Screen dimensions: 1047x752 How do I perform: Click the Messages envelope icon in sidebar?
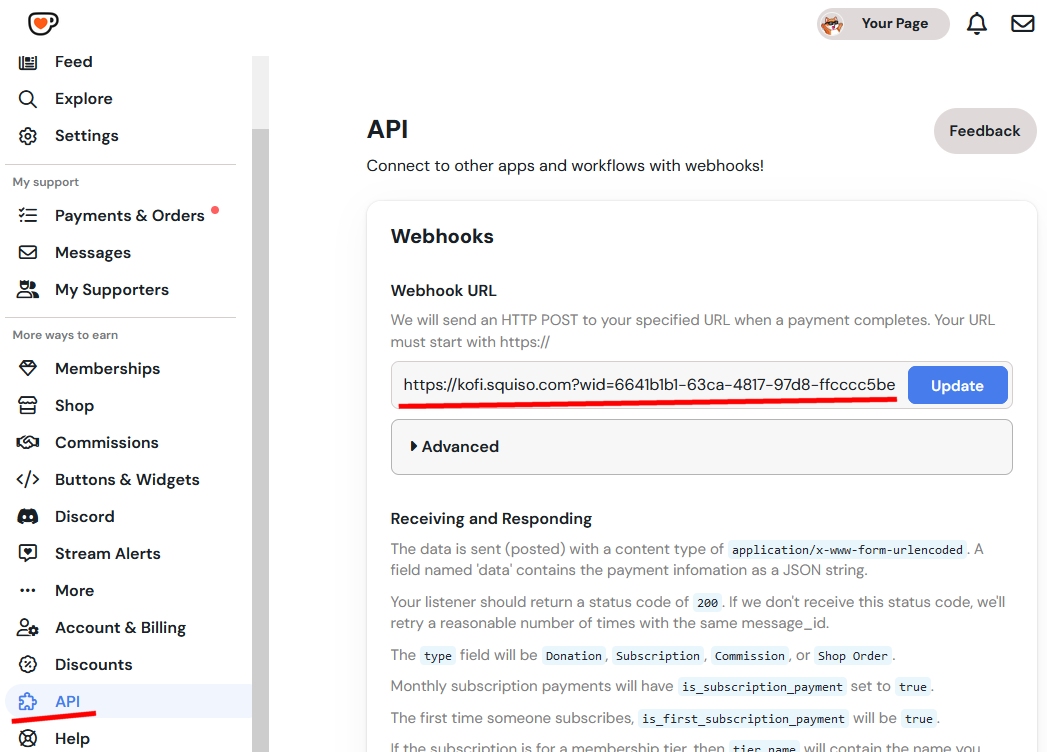27,252
